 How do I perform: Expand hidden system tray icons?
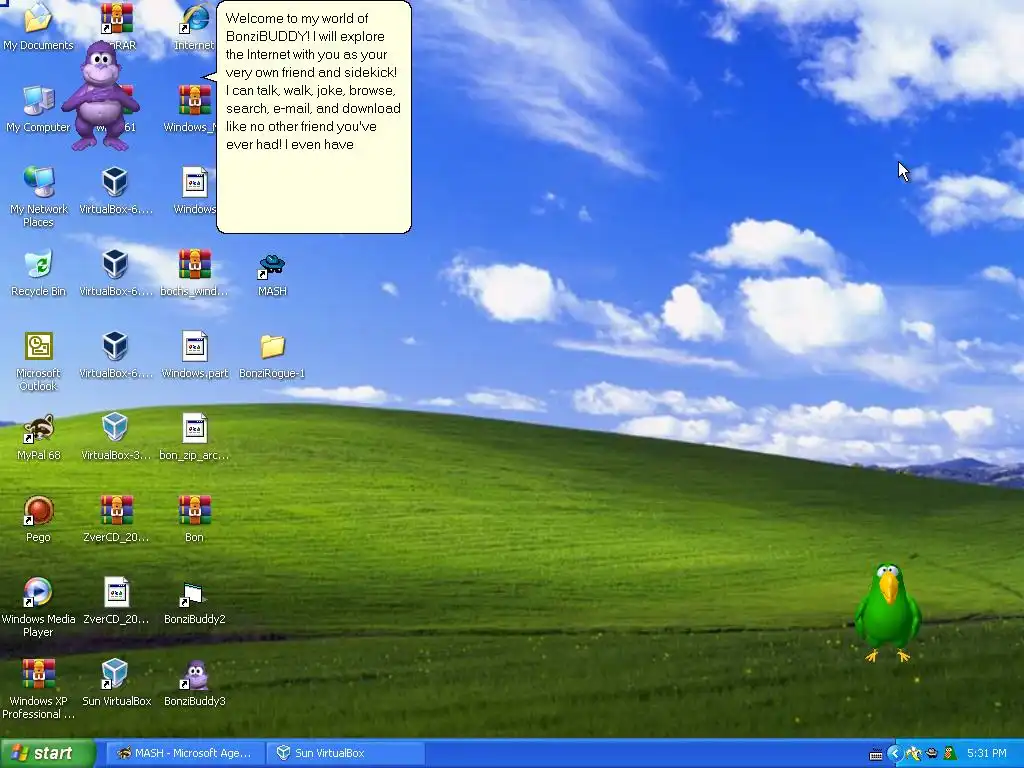coord(895,754)
